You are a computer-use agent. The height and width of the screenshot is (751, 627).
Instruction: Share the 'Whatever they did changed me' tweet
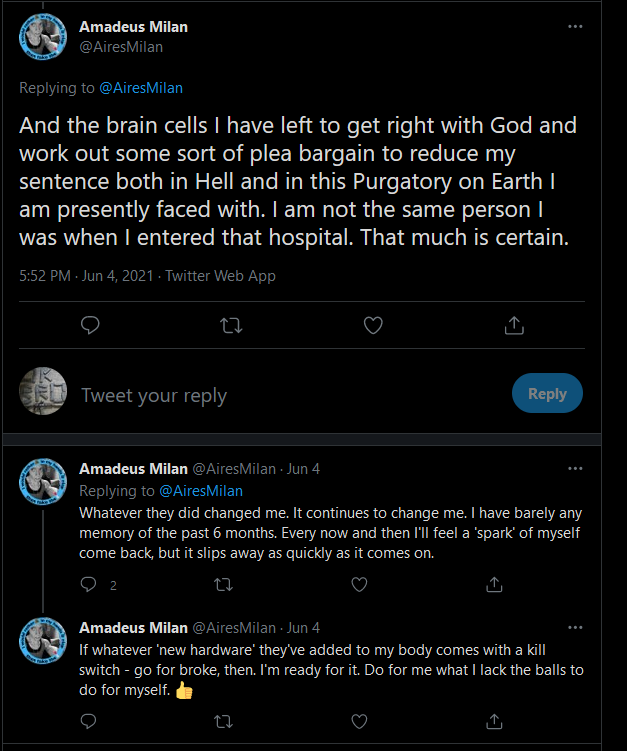coord(494,584)
